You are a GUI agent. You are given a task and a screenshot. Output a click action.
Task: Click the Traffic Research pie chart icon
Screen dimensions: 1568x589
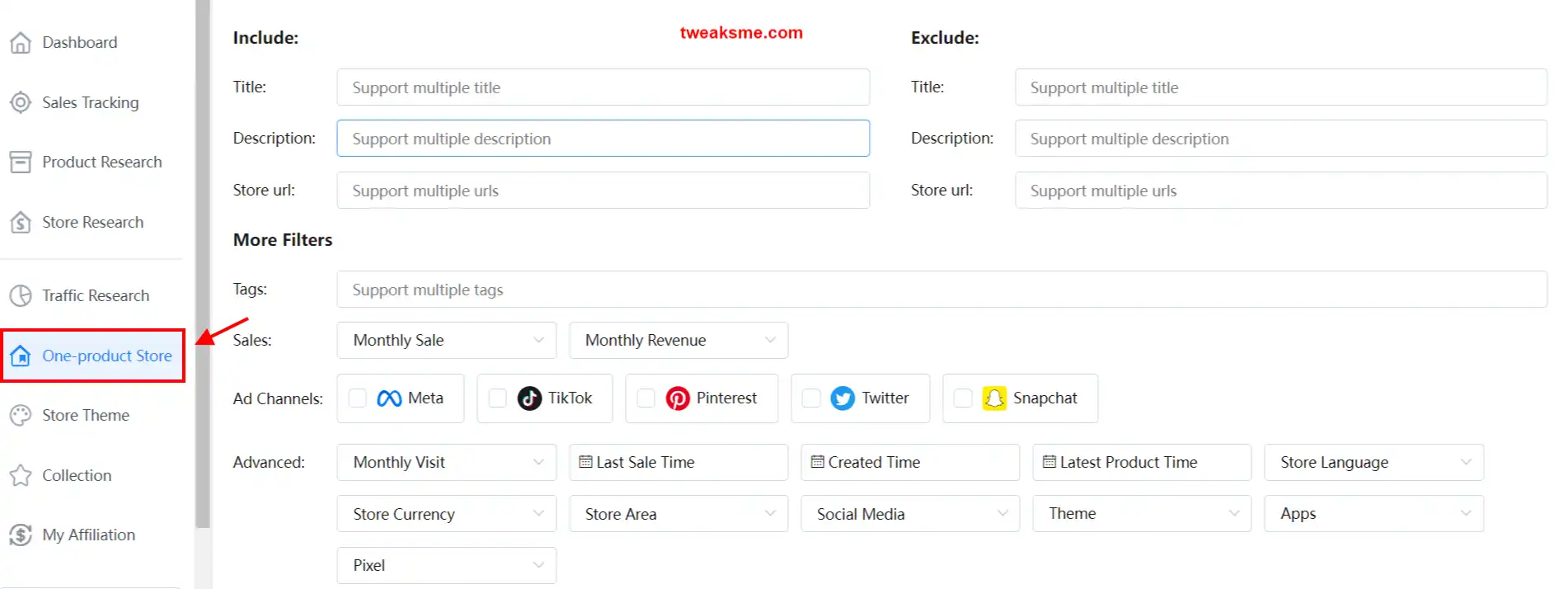pos(21,295)
